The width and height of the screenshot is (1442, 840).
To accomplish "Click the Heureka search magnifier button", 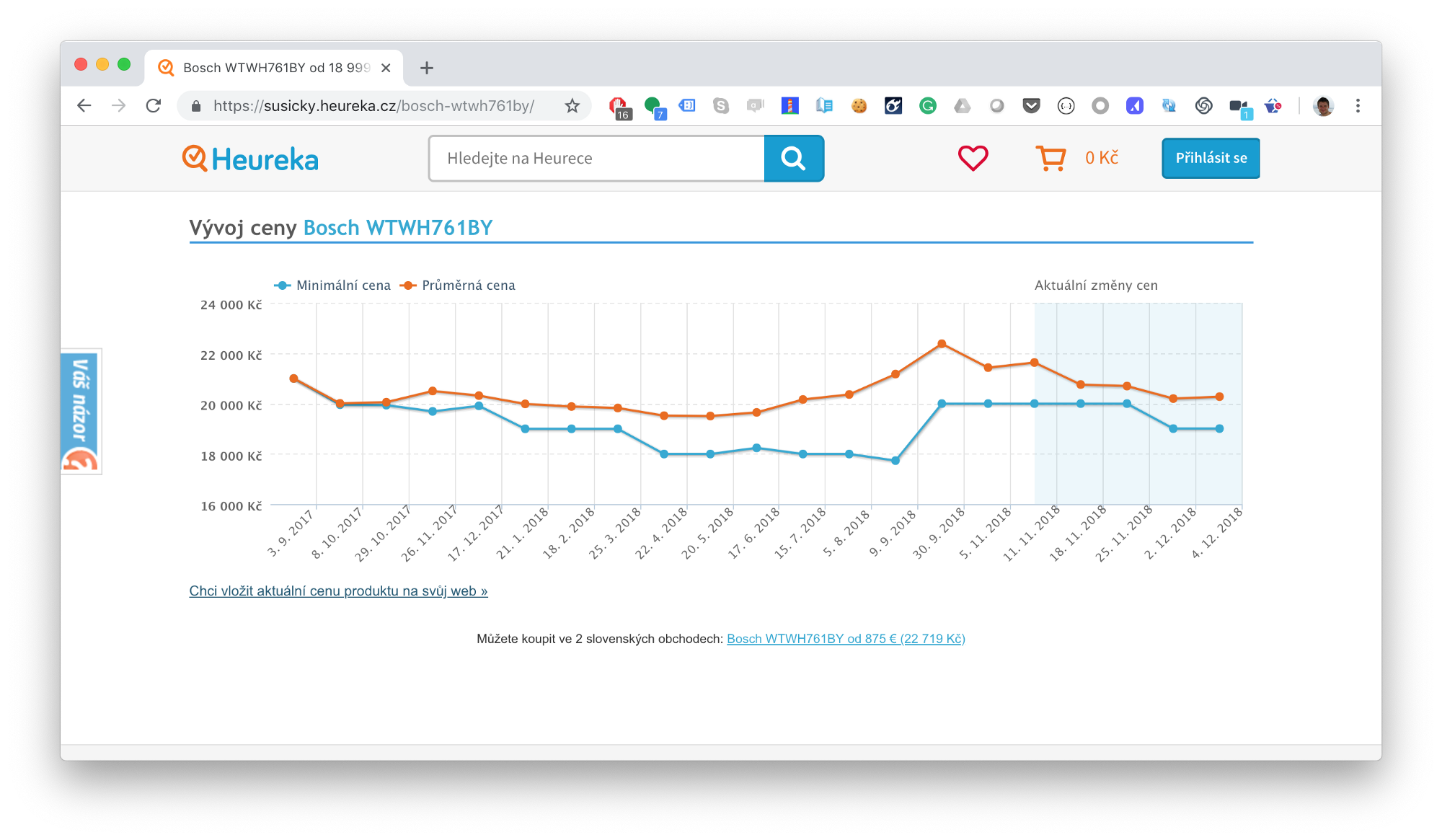I will [793, 158].
